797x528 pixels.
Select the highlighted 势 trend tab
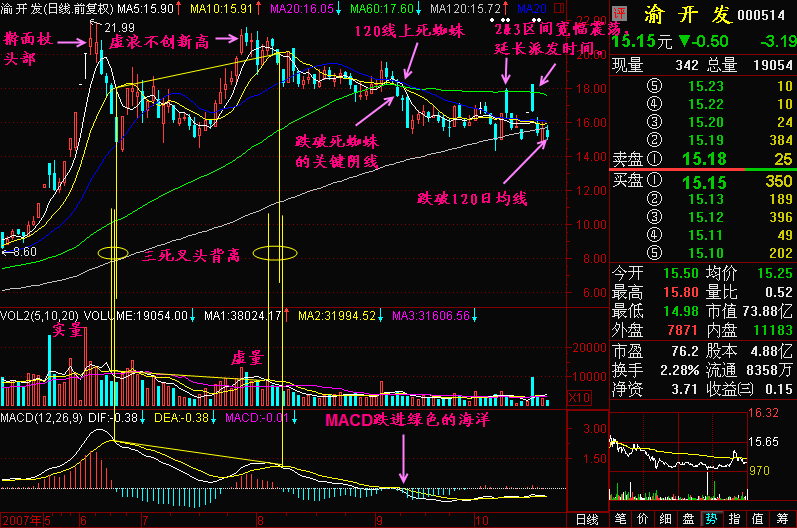click(711, 519)
